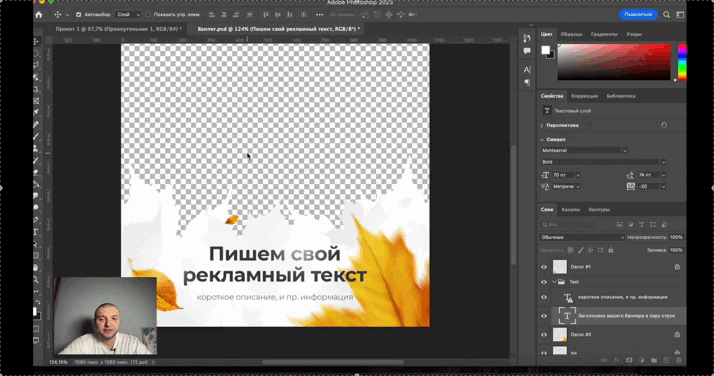Image resolution: width=714 pixels, height=376 pixels.
Task: Add layer style fx icon
Action: [x=617, y=360]
